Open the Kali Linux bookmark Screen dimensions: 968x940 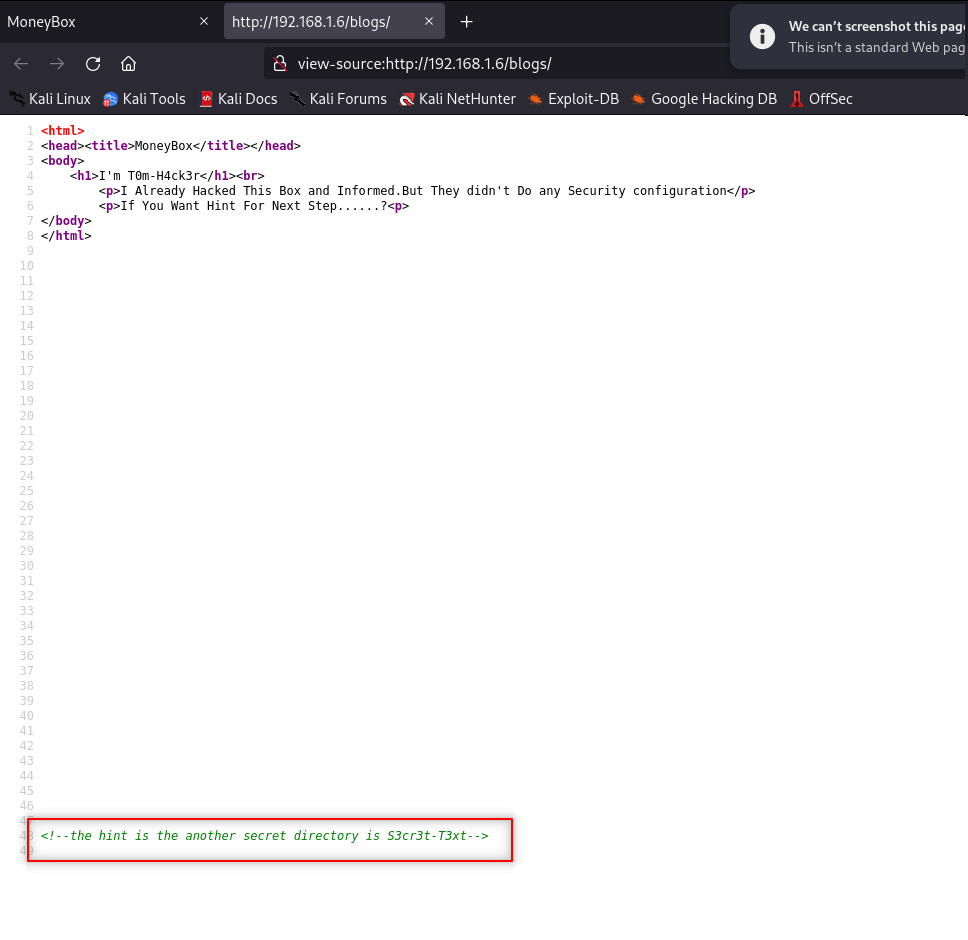(x=50, y=99)
